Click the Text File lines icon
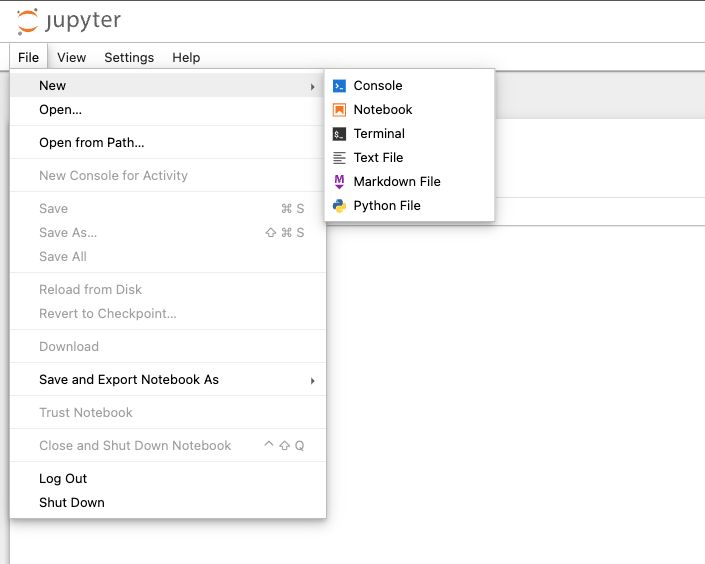 click(339, 158)
